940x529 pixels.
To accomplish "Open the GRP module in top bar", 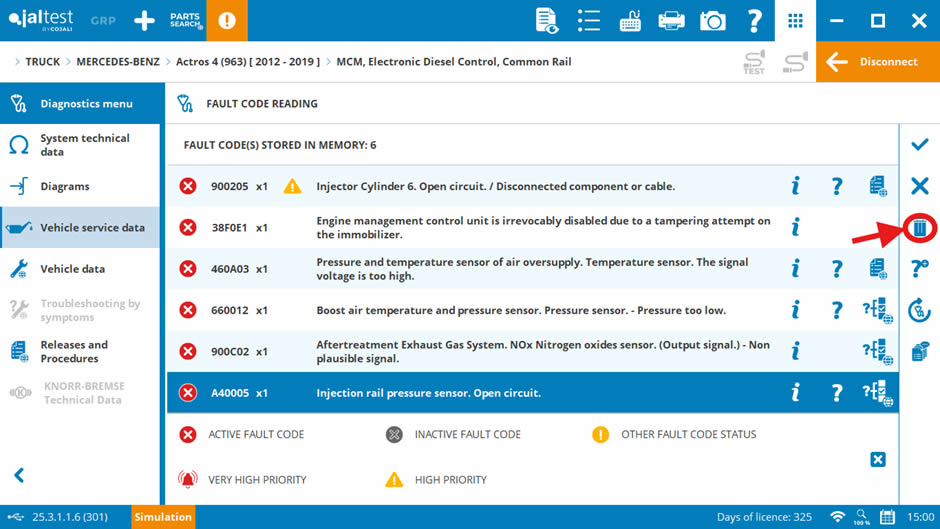I will (103, 20).
